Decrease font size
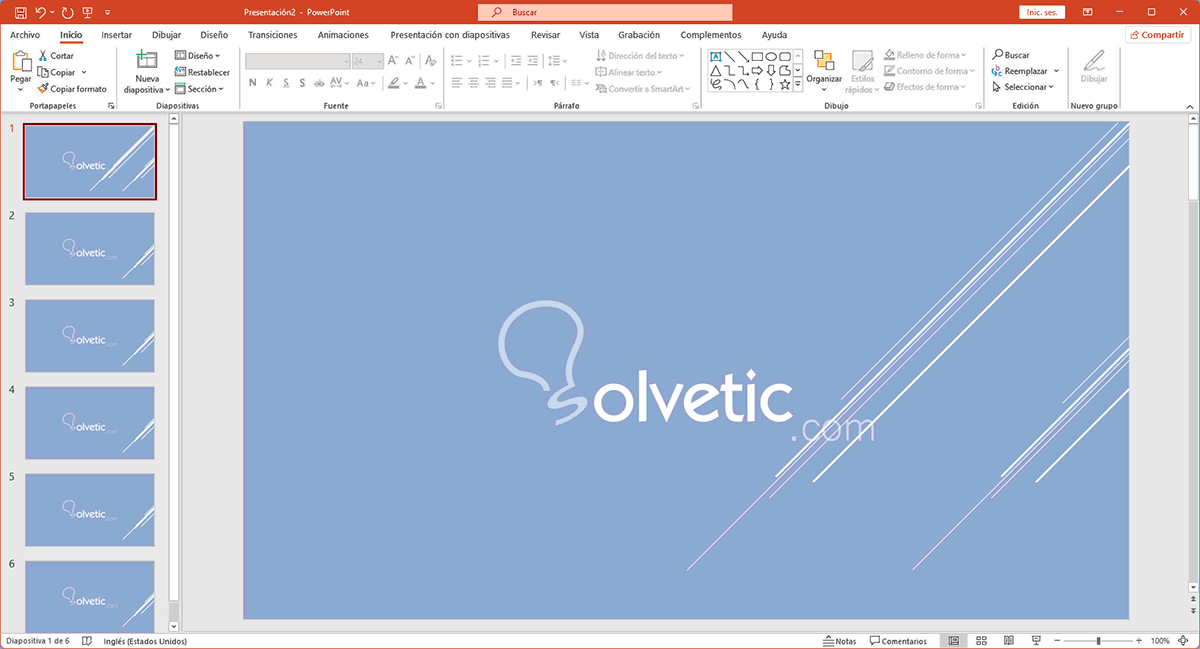The height and width of the screenshot is (649, 1200). pos(409,61)
